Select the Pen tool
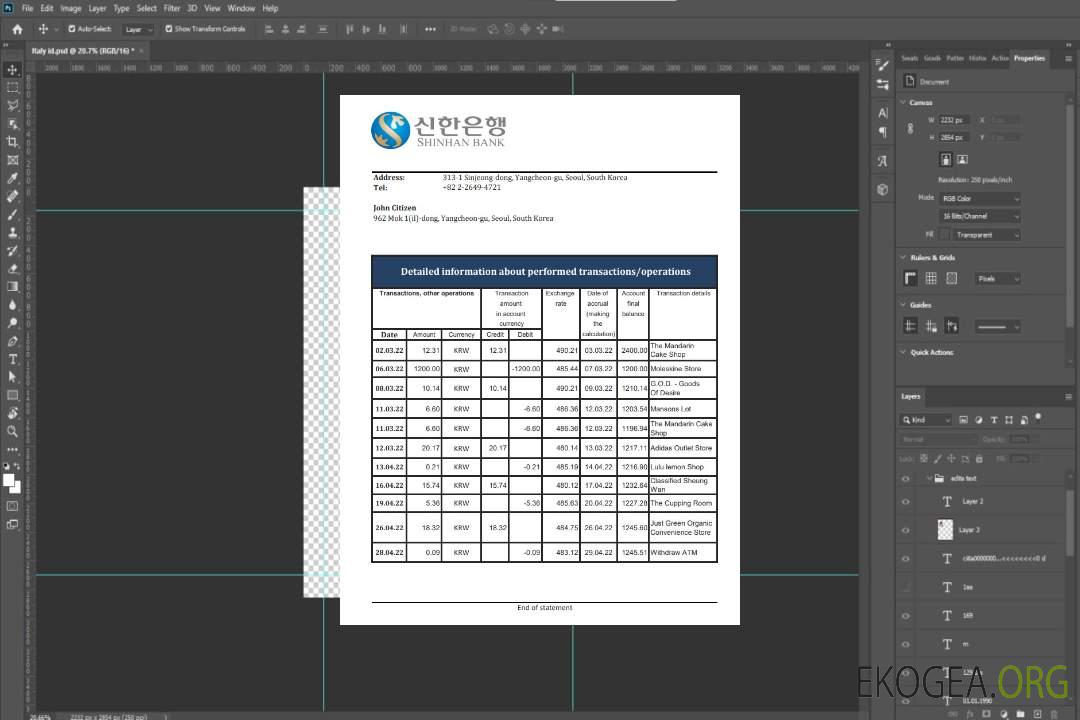The height and width of the screenshot is (720, 1080). [x=12, y=341]
